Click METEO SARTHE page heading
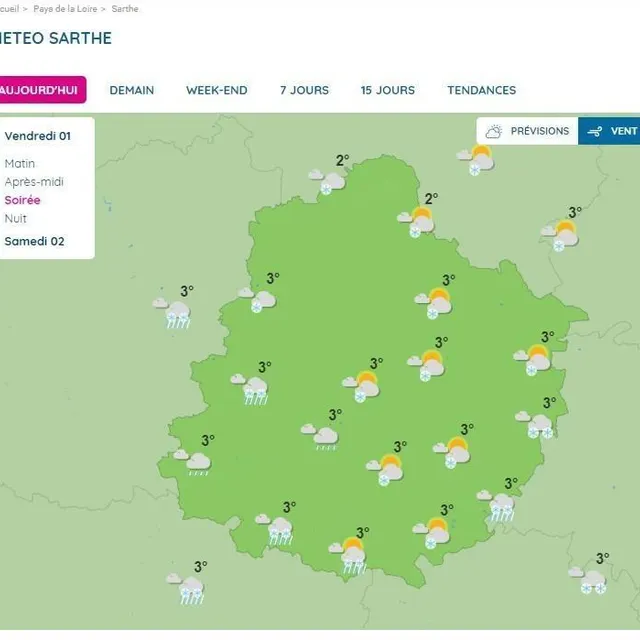This screenshot has width=640, height=640. (x=56, y=38)
